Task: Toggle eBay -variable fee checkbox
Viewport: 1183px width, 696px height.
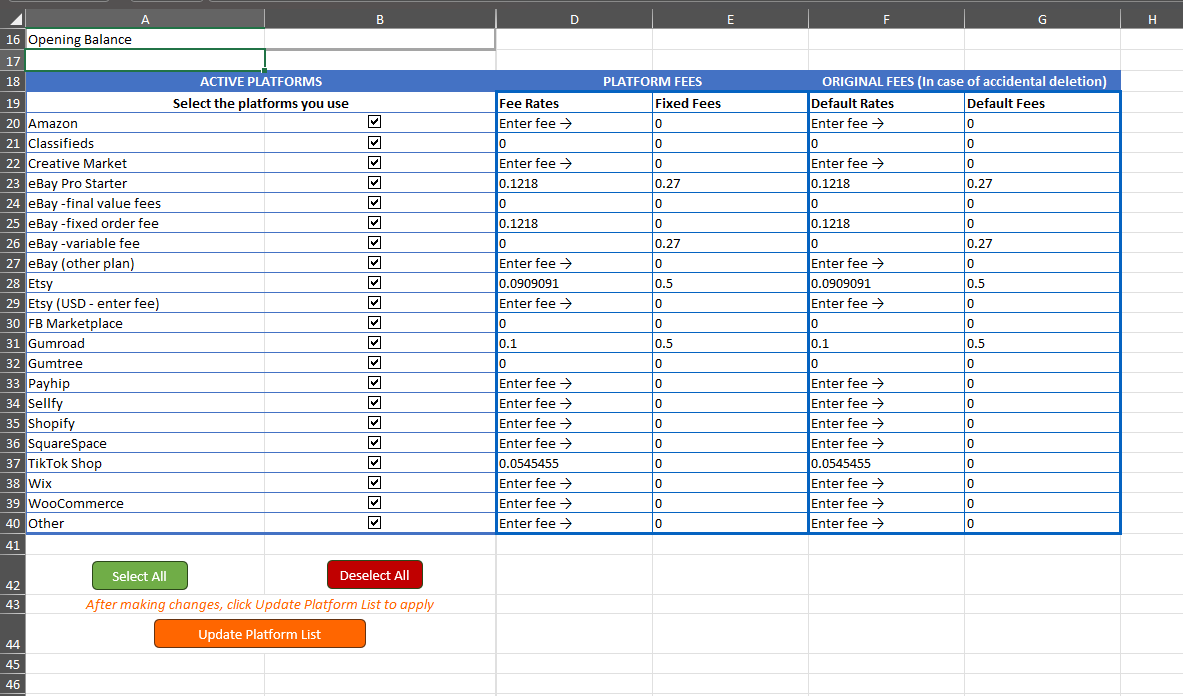Action: coord(374,242)
